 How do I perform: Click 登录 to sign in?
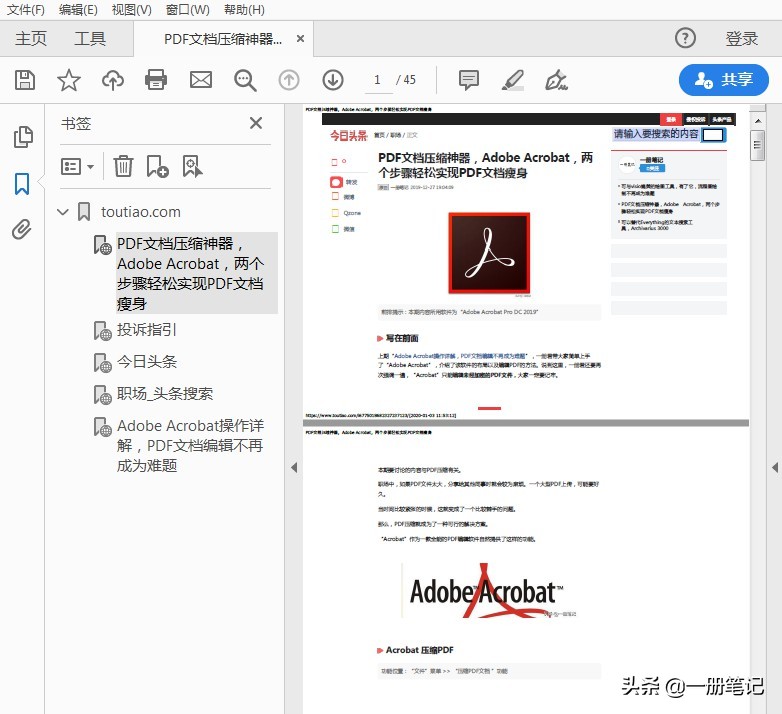tap(742, 38)
